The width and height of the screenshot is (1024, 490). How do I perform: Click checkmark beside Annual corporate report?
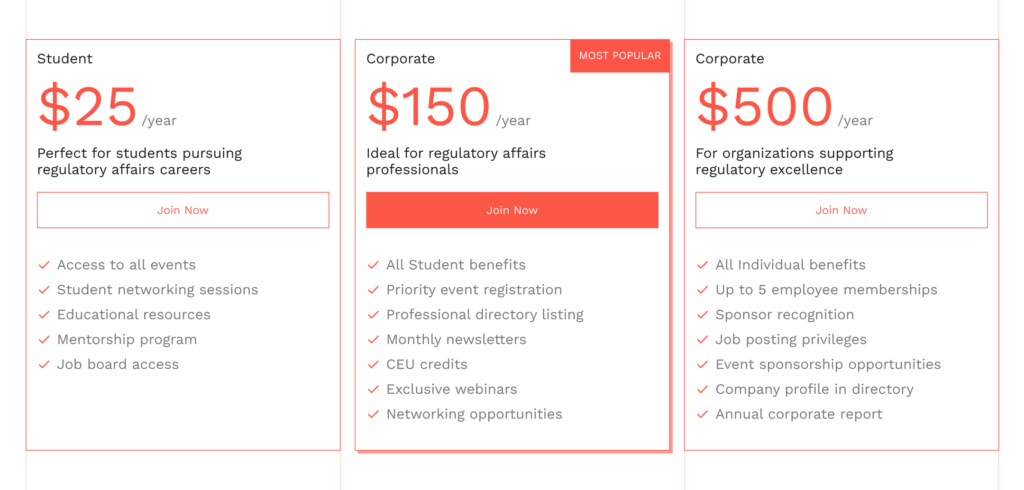(702, 415)
